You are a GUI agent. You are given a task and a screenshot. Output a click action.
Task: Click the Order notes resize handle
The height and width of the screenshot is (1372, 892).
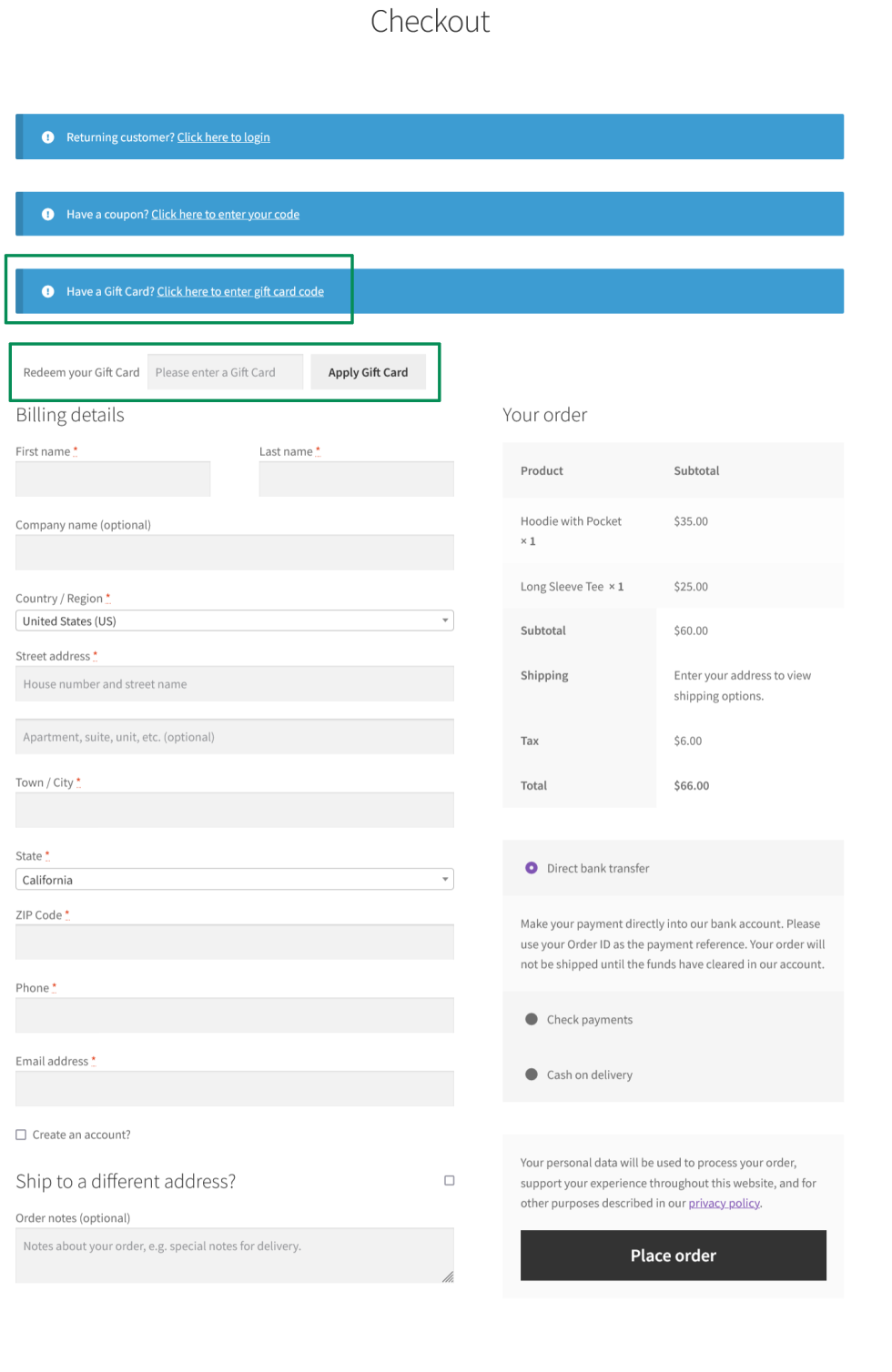pos(448,1276)
